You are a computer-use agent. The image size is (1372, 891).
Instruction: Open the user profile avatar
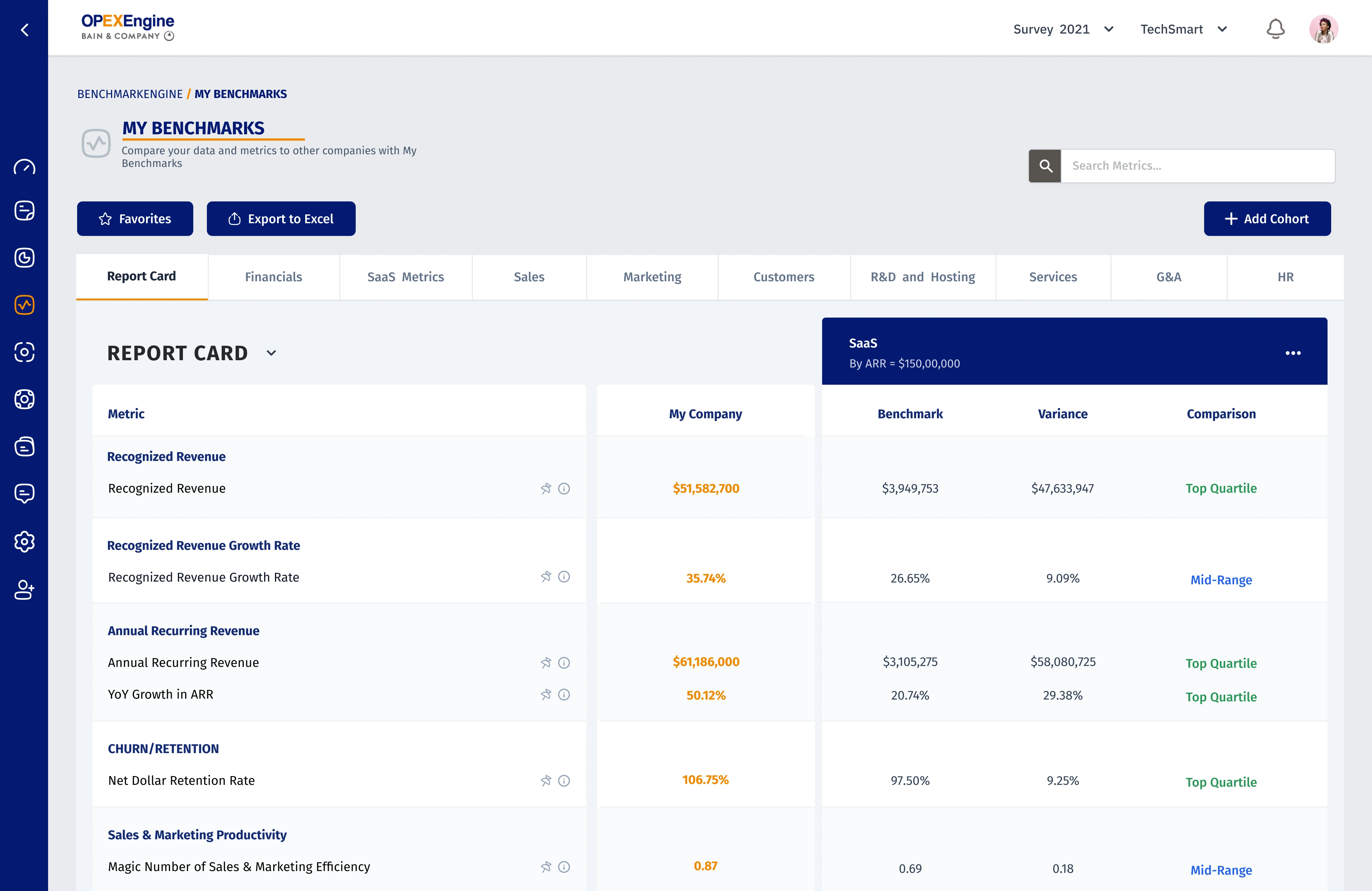pyautogui.click(x=1324, y=29)
